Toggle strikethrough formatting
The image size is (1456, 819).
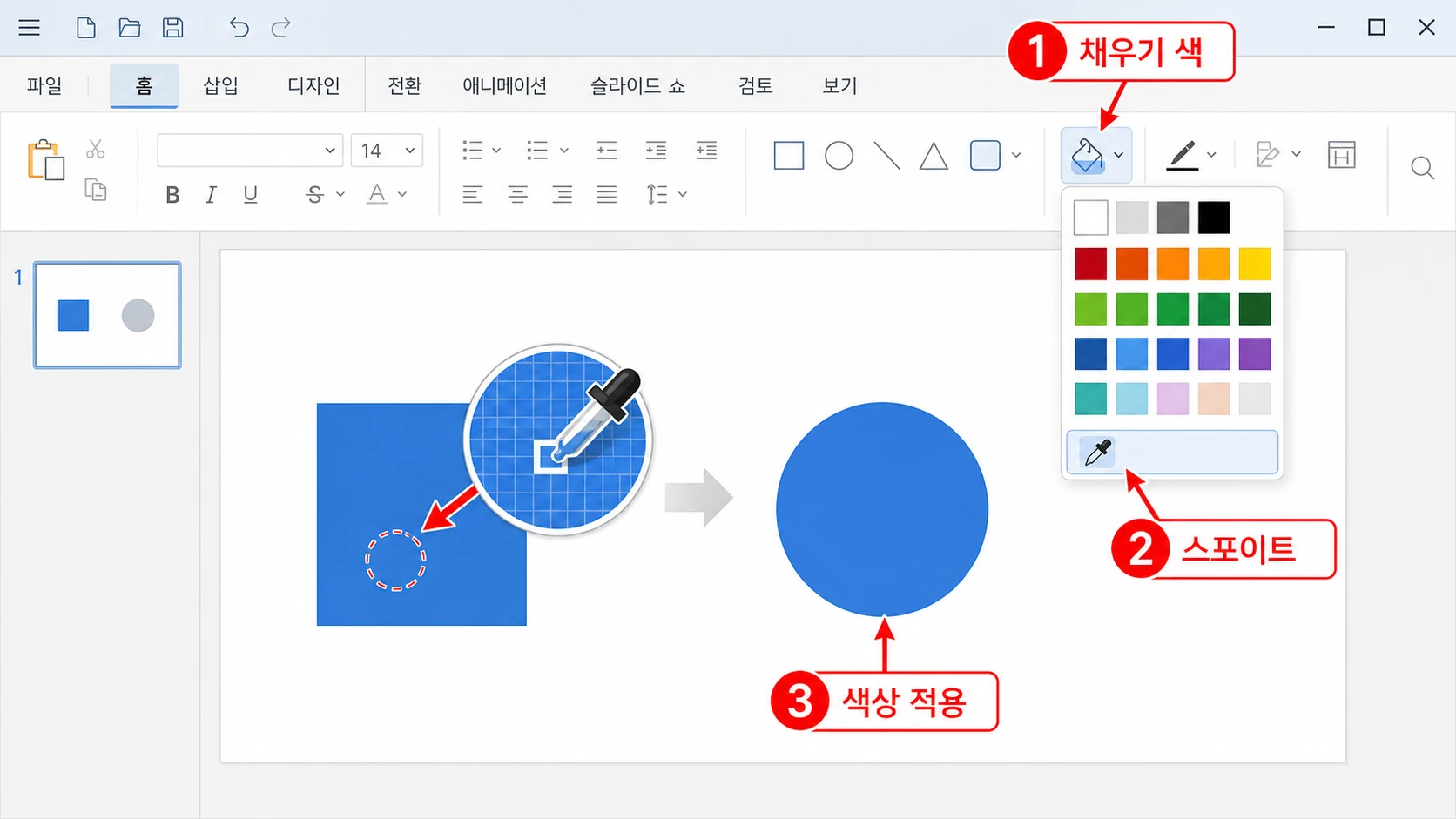pyautogui.click(x=315, y=195)
